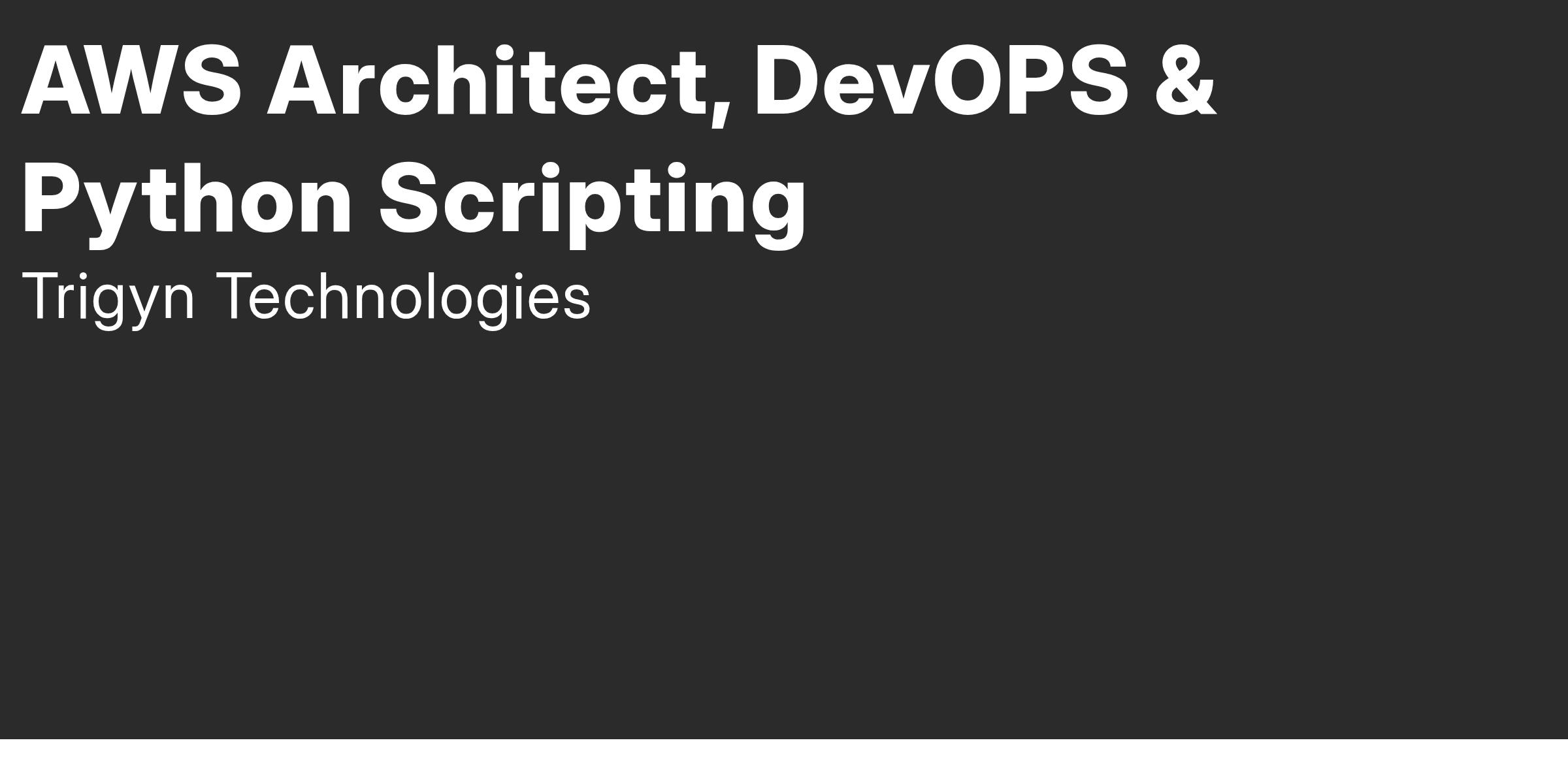Screen dimensions: 1568x766
Task: Click the capital "T" starting "Trigyn"
Action: (42, 295)
